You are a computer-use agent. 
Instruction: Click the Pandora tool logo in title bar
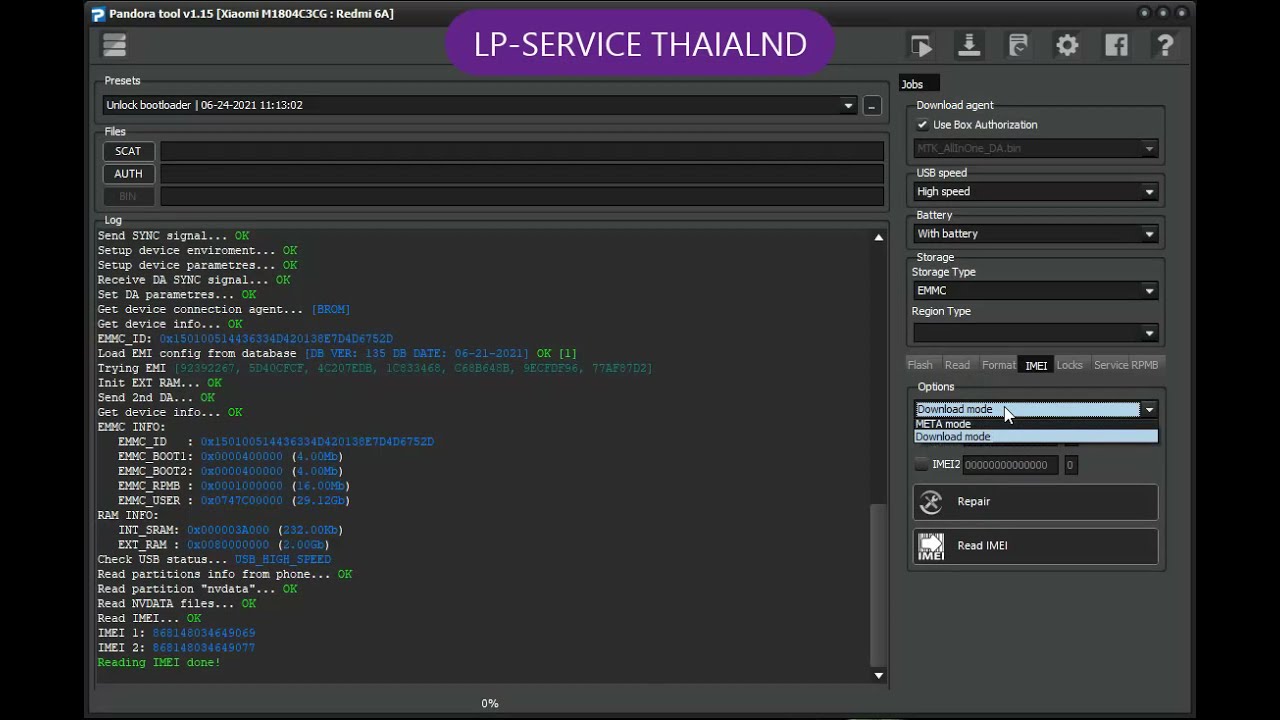pyautogui.click(x=98, y=14)
